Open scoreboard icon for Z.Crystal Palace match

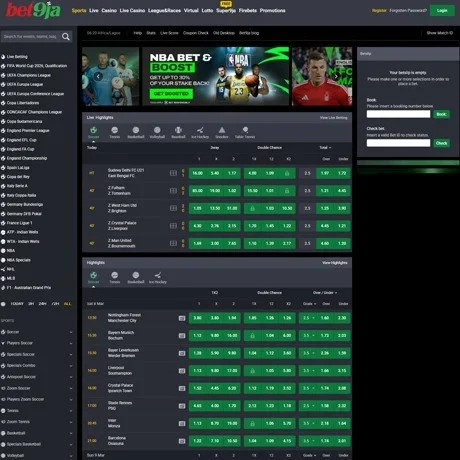pyautogui.click(x=173, y=226)
